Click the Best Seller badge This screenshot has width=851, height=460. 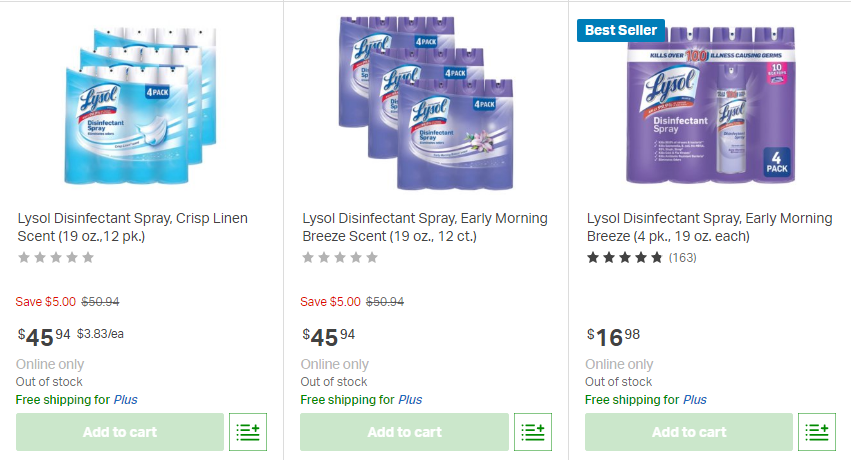[x=621, y=30]
